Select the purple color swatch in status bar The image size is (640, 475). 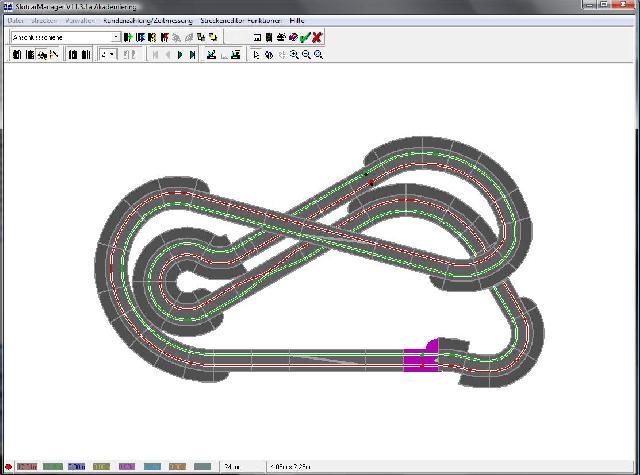point(127,466)
